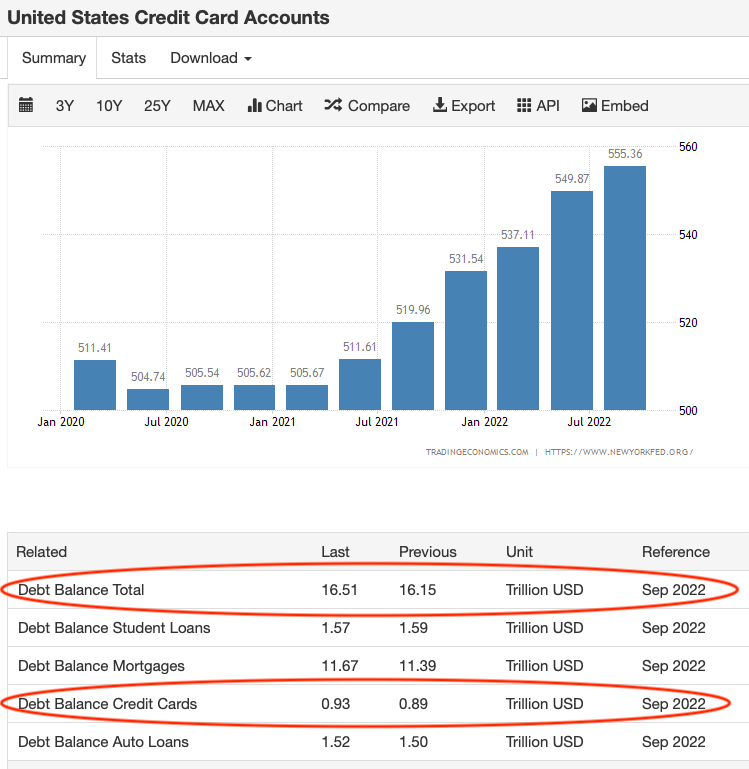Click the 511.41 chart bar
Viewport: 749px width, 769px height.
click(95, 385)
